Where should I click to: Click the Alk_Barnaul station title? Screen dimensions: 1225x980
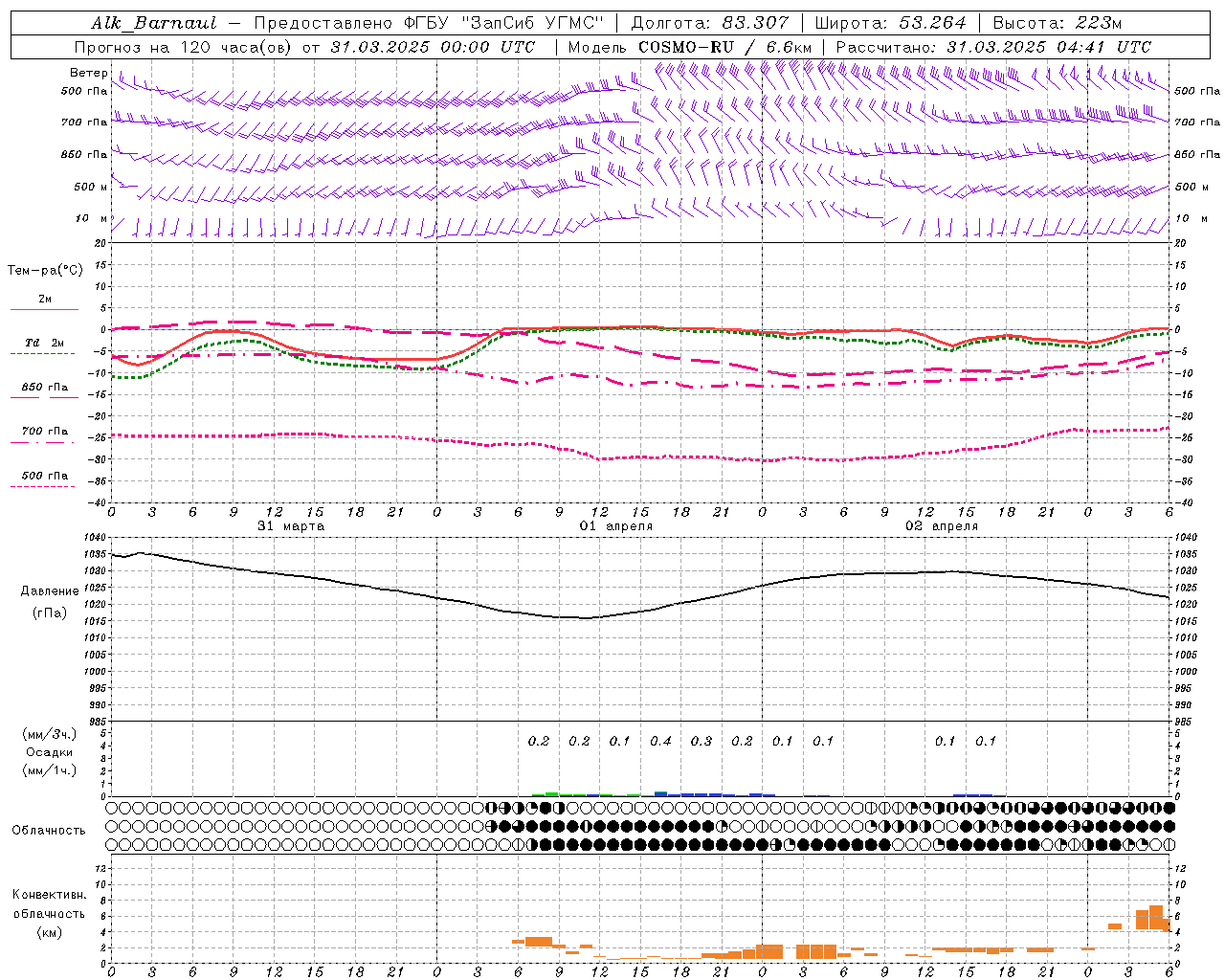(153, 23)
